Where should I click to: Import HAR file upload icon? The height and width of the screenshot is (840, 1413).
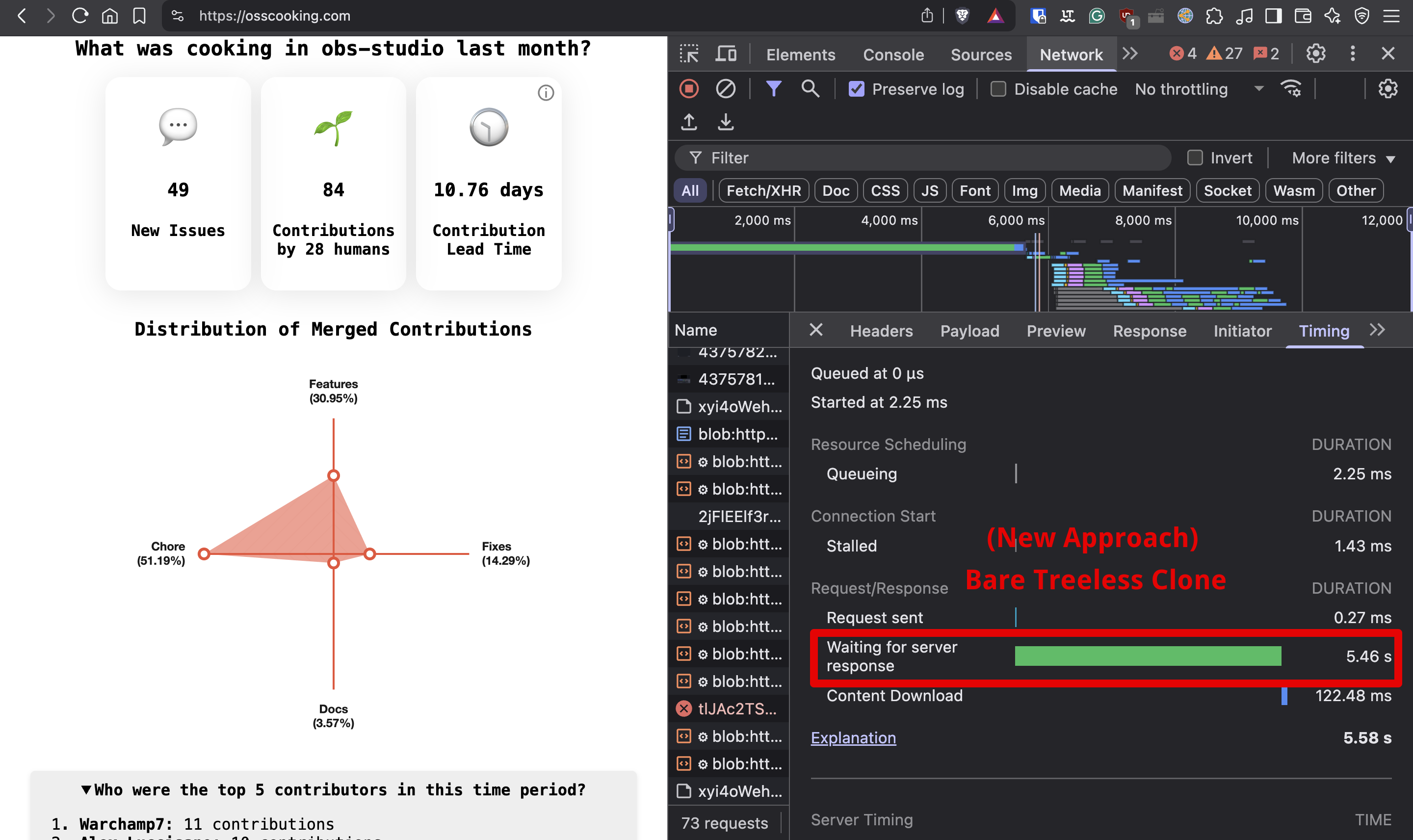[x=689, y=122]
